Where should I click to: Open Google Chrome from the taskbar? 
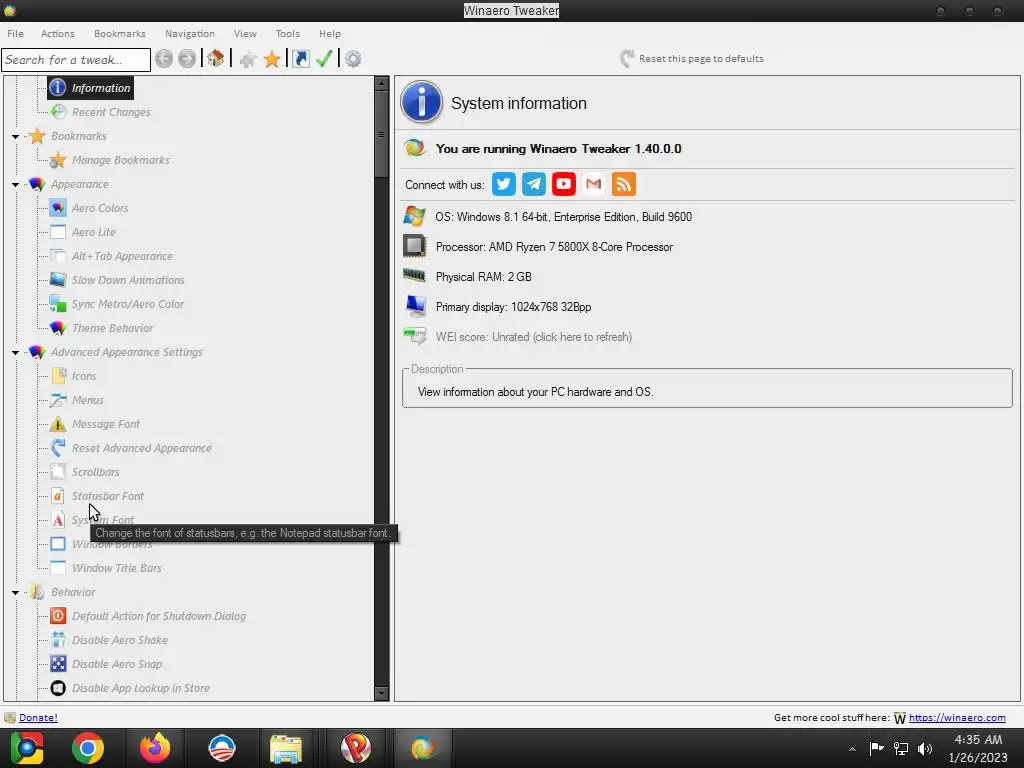pos(88,748)
